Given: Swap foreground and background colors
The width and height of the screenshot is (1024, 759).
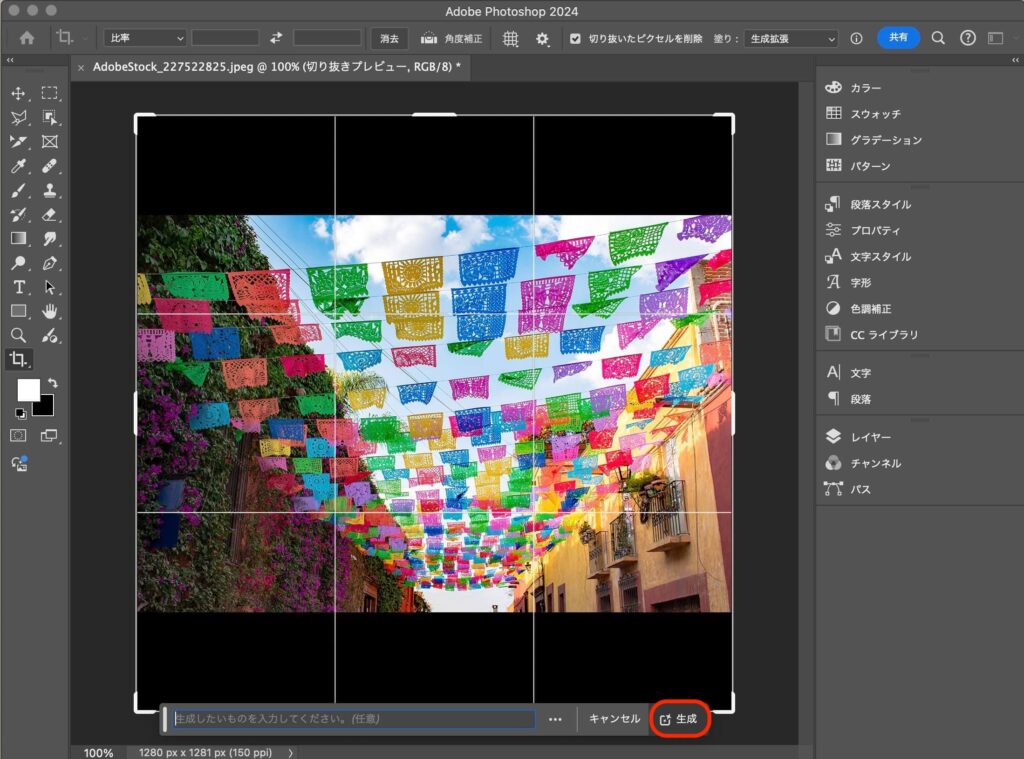Looking at the screenshot, I should click(52, 383).
